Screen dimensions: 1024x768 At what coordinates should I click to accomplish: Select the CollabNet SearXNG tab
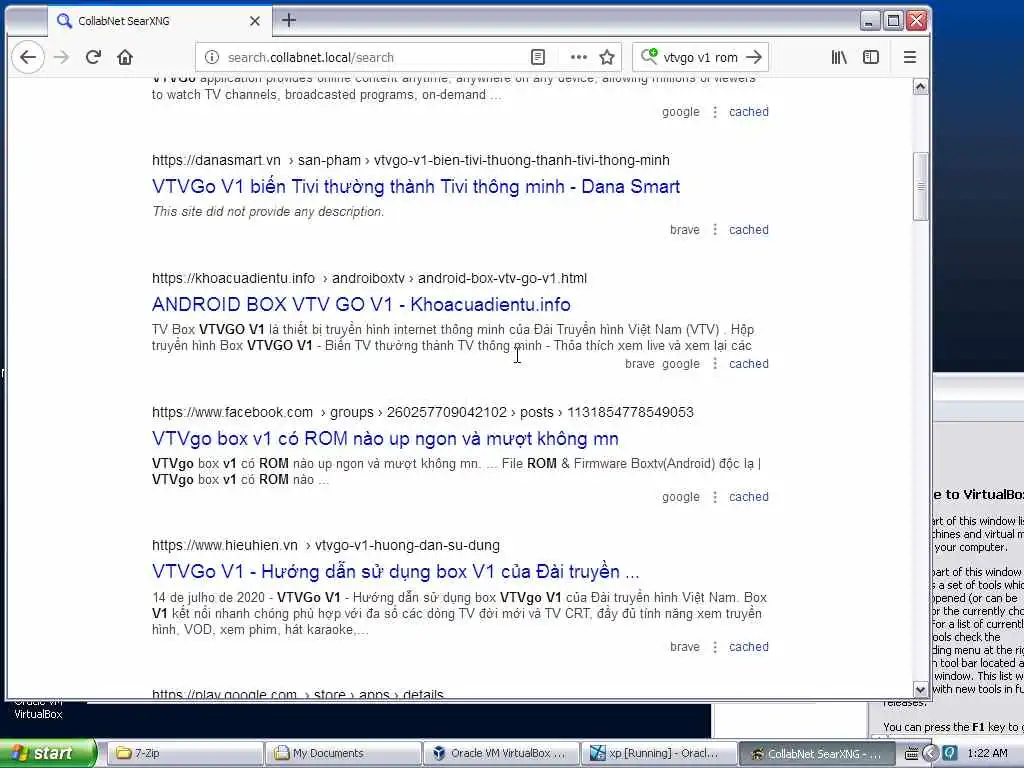point(159,21)
